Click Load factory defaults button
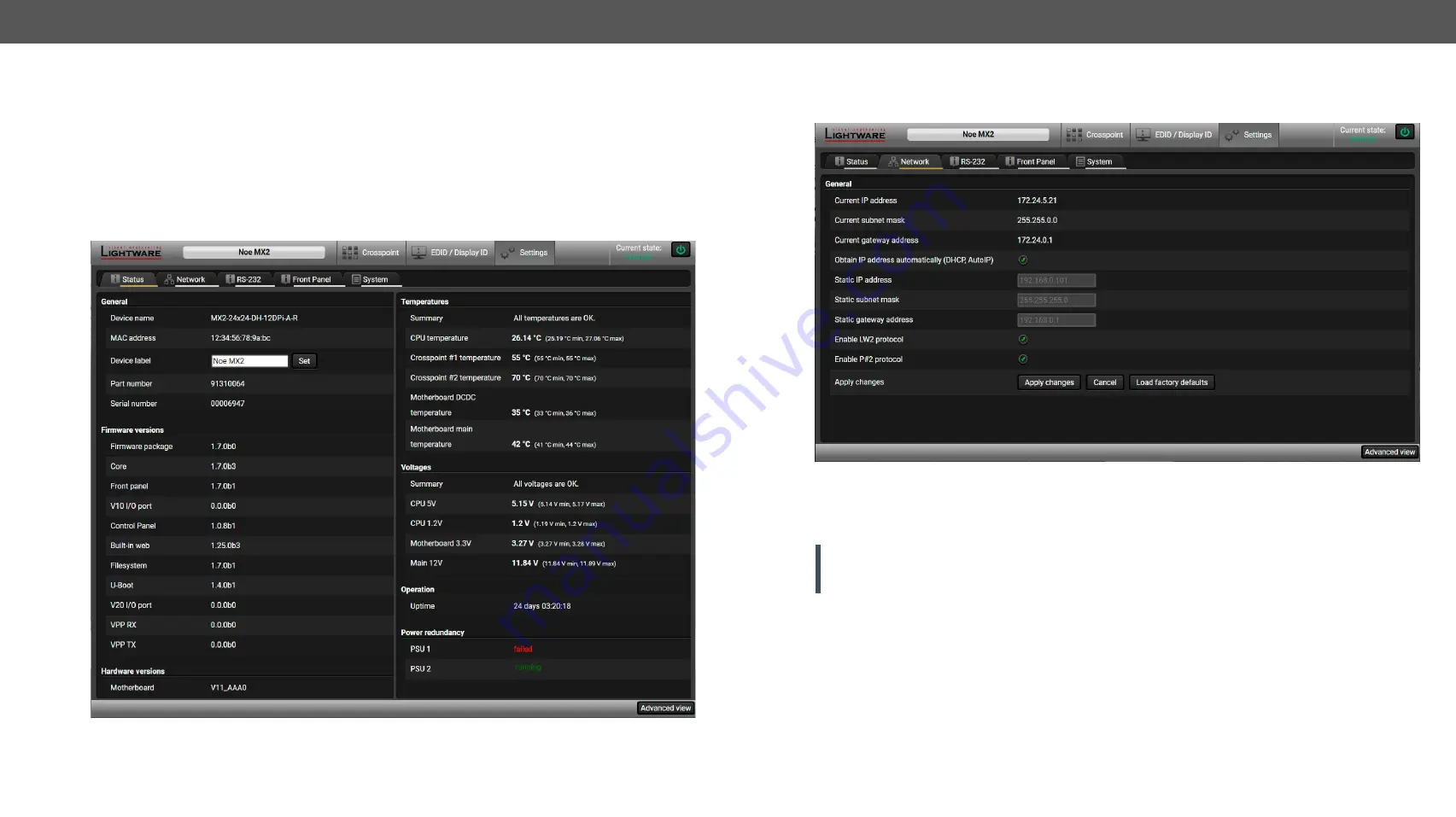Screen dimensions: 1456x817 1172,382
